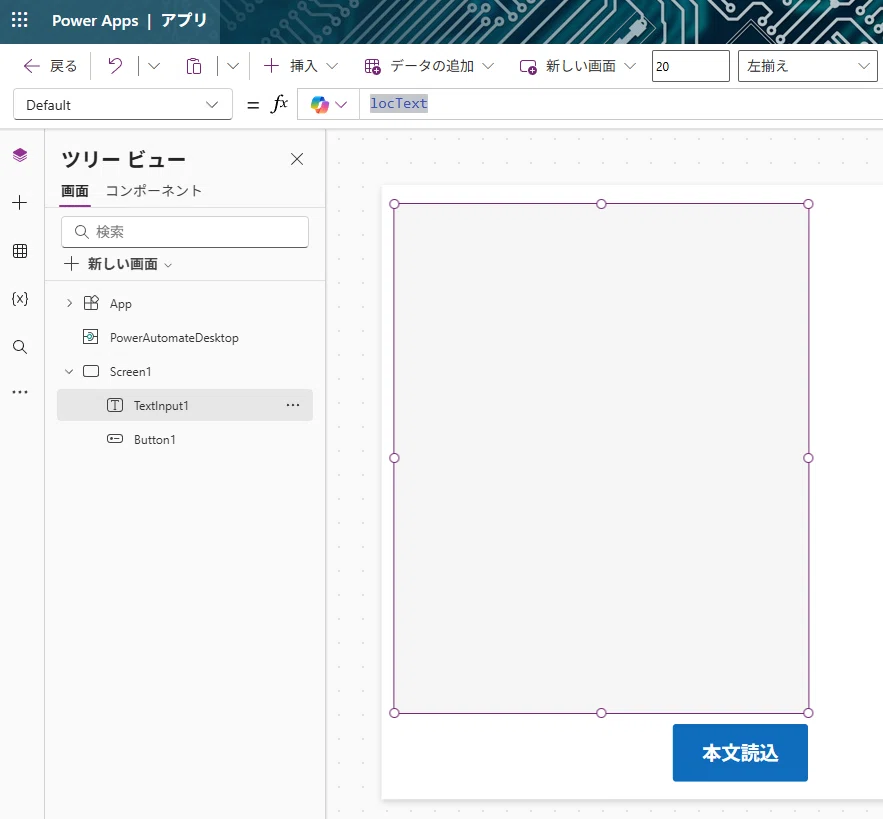This screenshot has width=883, height=819.
Task: Open the more ellipsis in left sidebar
Action: tap(20, 392)
